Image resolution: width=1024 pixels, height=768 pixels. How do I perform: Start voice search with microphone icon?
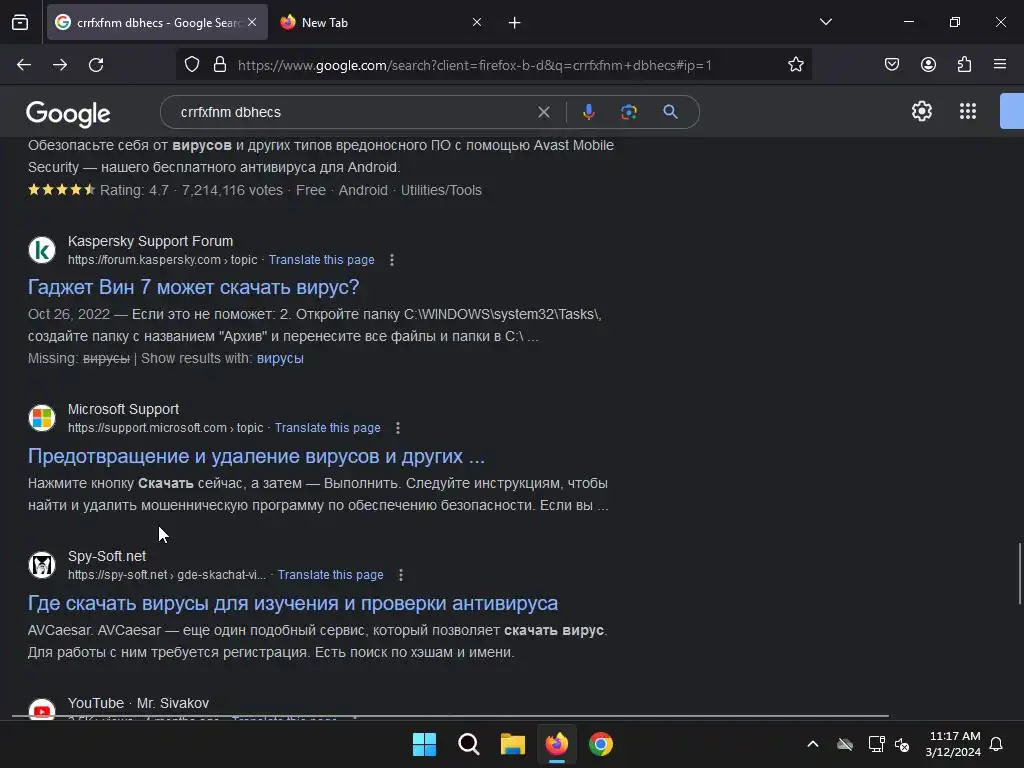tap(588, 112)
